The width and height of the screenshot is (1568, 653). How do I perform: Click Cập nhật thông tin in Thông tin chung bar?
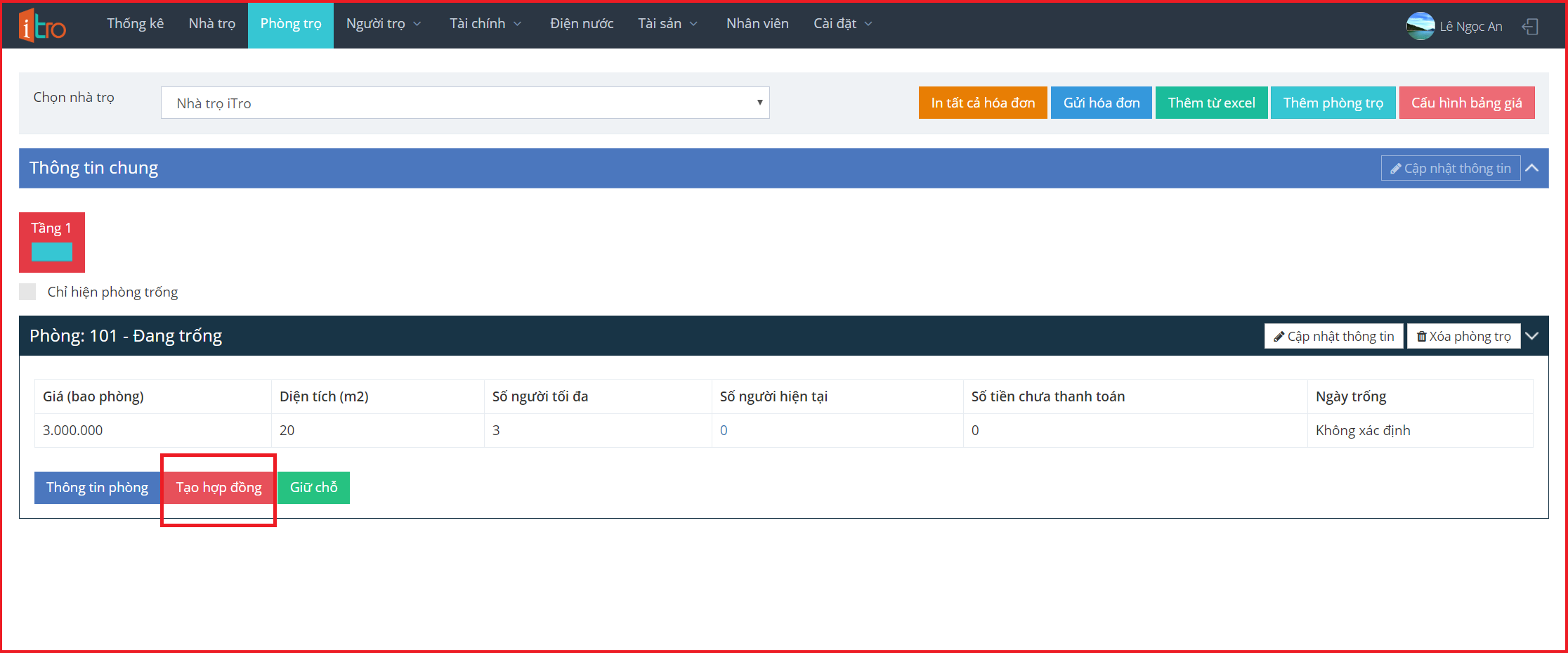click(1450, 168)
